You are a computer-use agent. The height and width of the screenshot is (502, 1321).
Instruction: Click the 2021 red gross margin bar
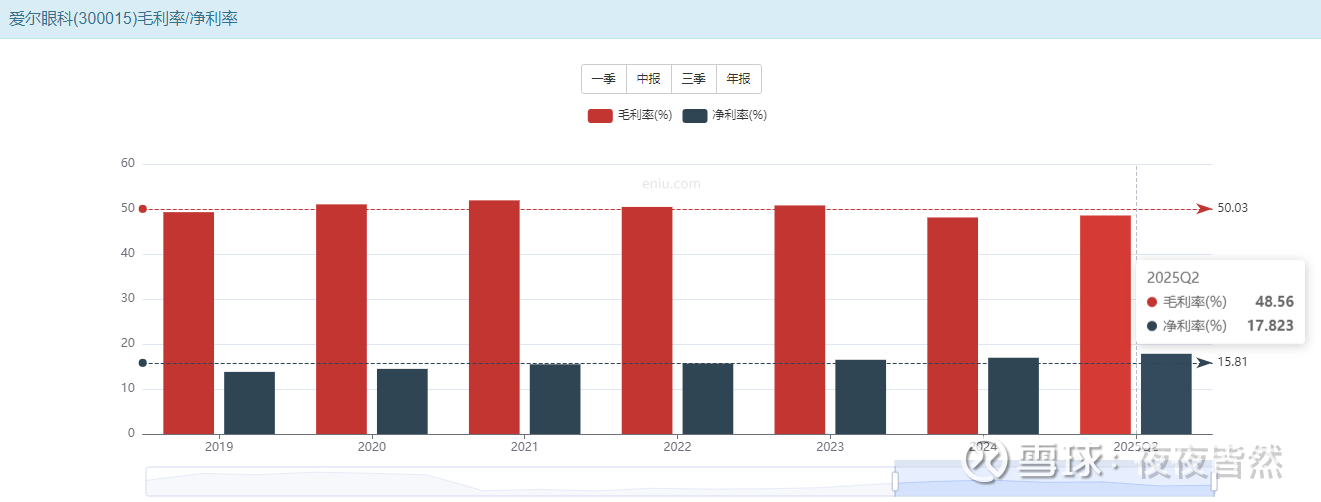click(x=494, y=317)
